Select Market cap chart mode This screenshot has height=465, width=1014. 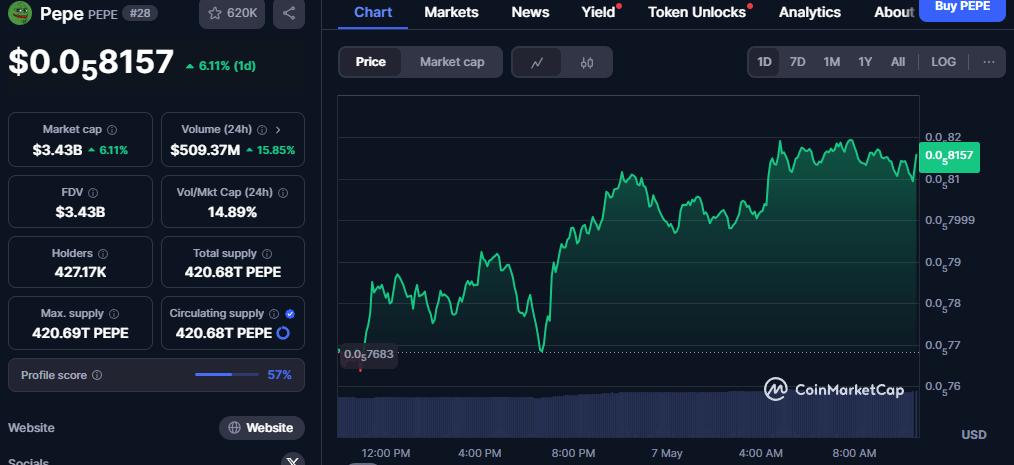452,62
